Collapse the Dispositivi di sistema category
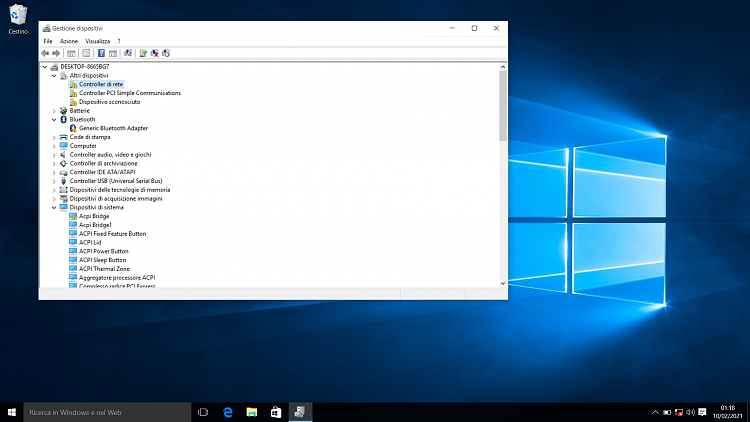This screenshot has height=422, width=750. (54, 208)
